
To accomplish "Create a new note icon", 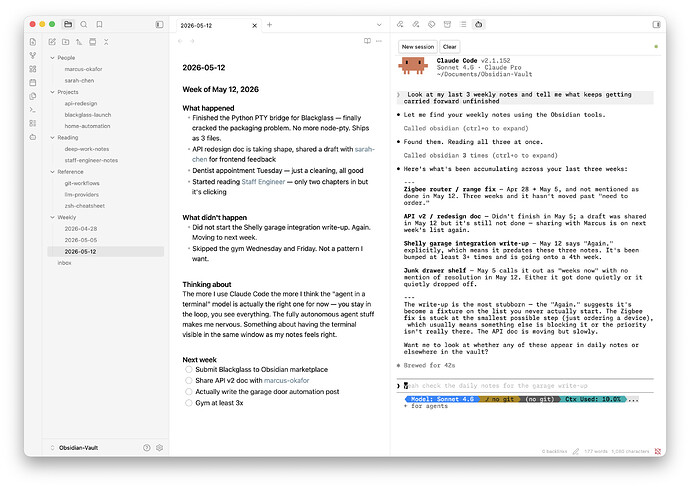I will [x=52, y=42].
